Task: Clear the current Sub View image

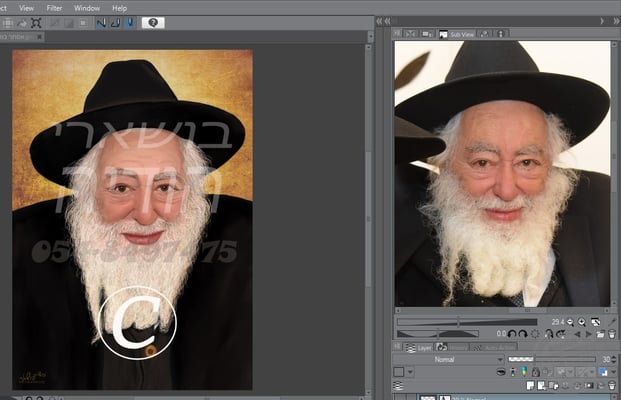Action: click(x=612, y=334)
